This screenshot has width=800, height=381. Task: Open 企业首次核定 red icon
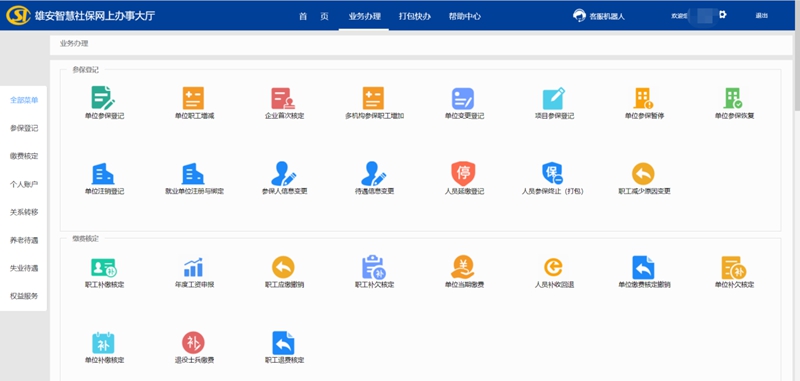coord(283,98)
